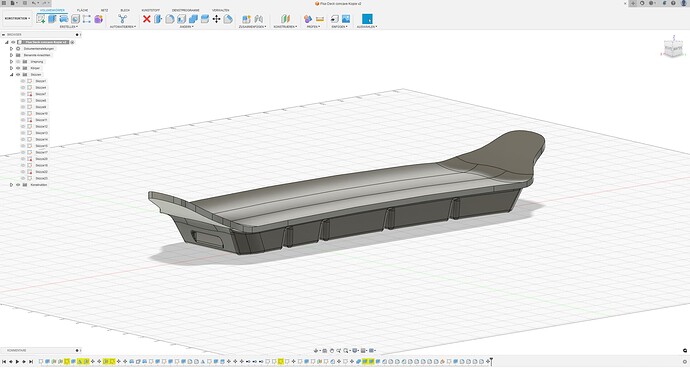Click the Save icon in title bar
690x368 pixels.
click(25, 3)
